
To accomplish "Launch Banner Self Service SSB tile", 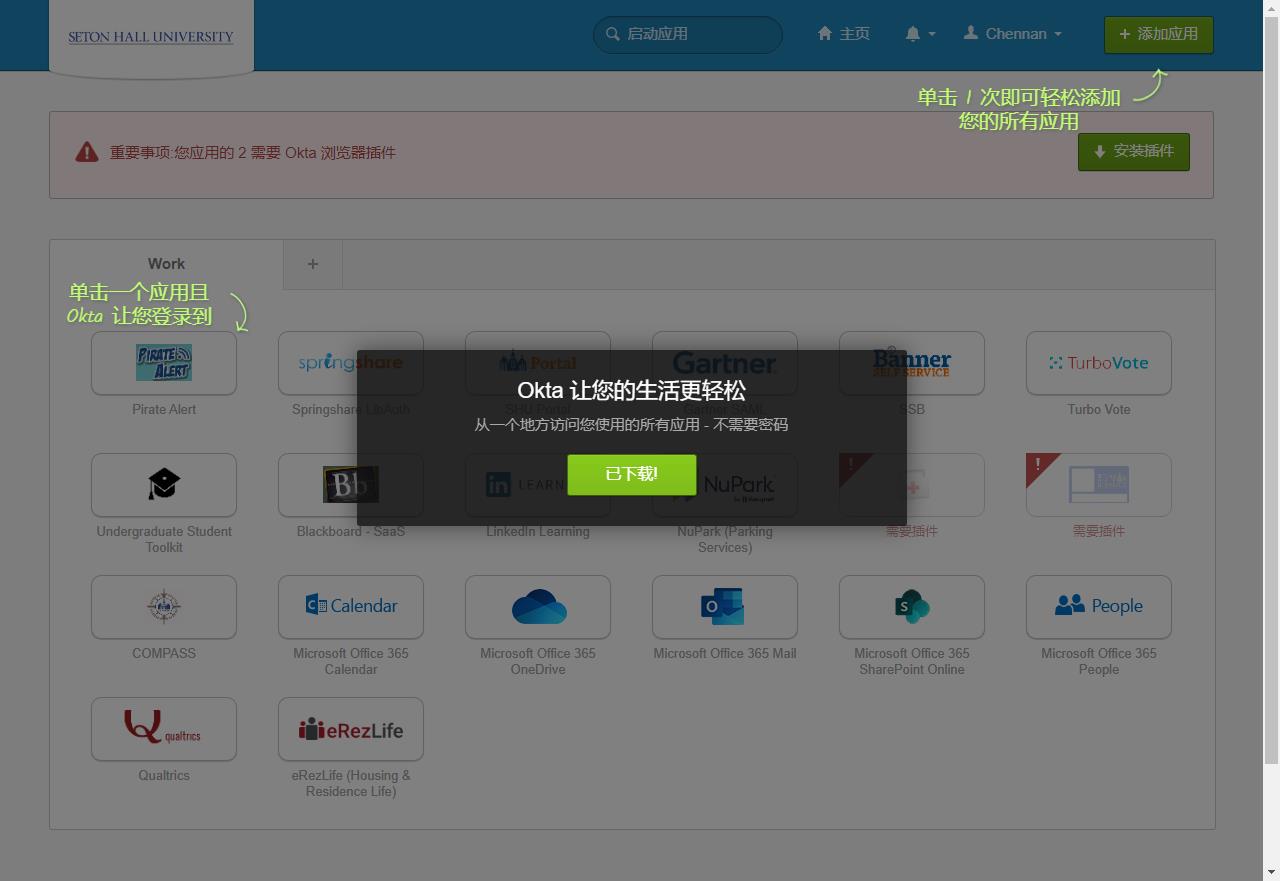I will (912, 363).
